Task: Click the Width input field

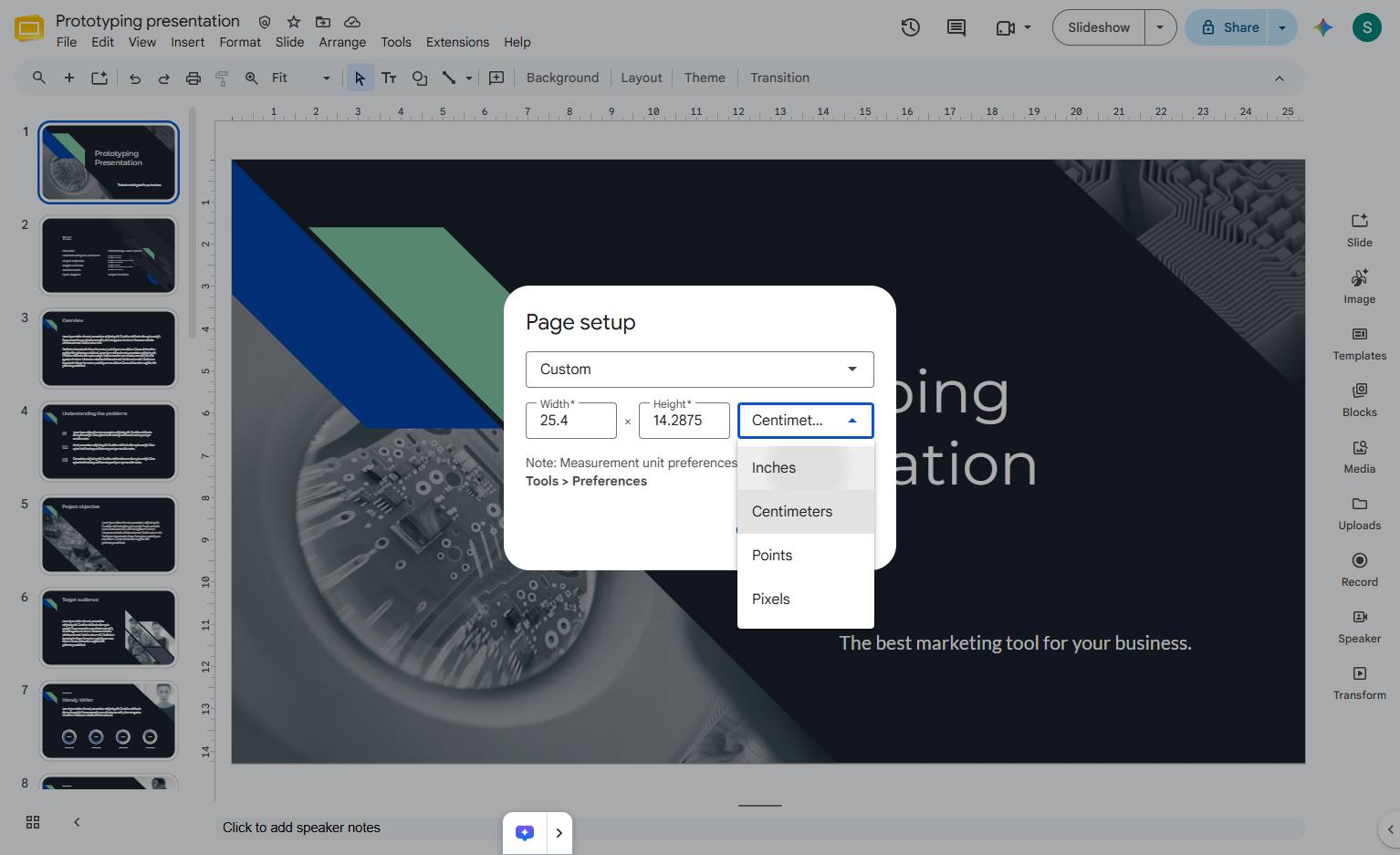Action: click(x=571, y=421)
